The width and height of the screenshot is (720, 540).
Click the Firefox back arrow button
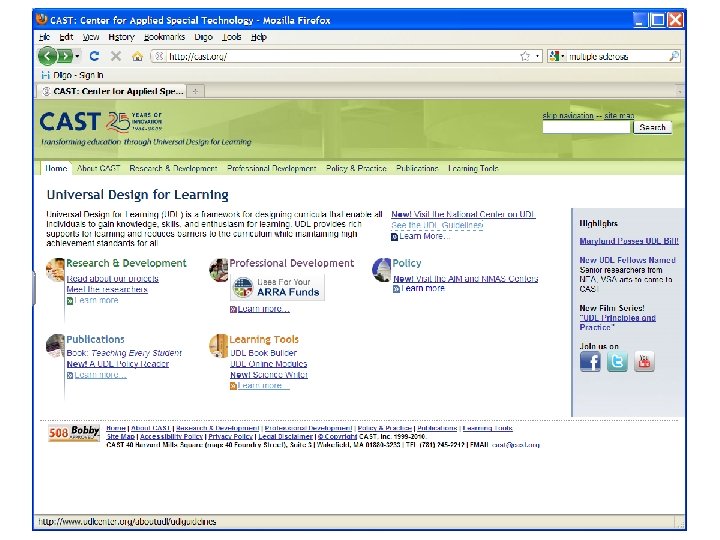pyautogui.click(x=47, y=56)
